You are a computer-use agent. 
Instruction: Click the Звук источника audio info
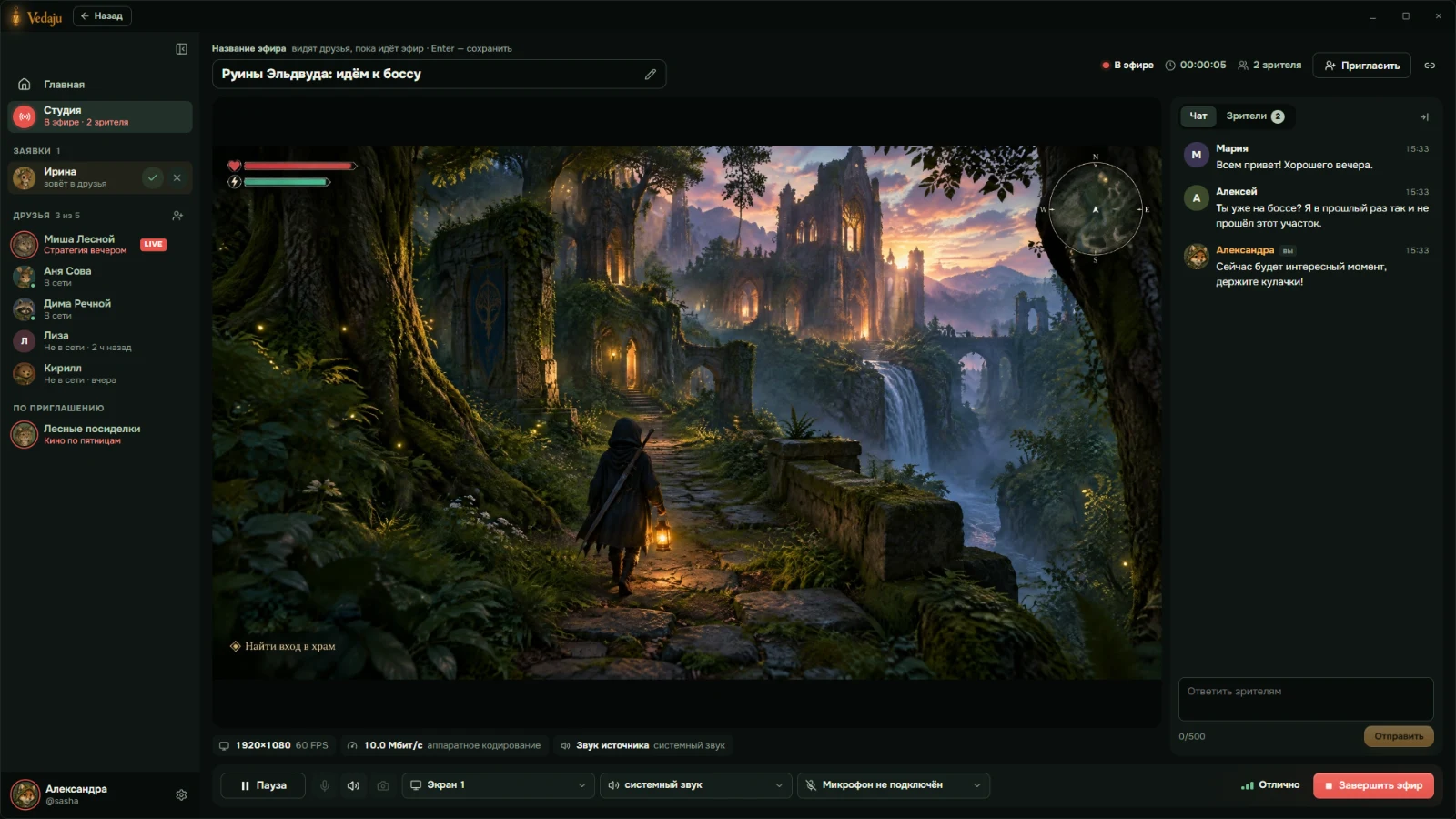[642, 745]
